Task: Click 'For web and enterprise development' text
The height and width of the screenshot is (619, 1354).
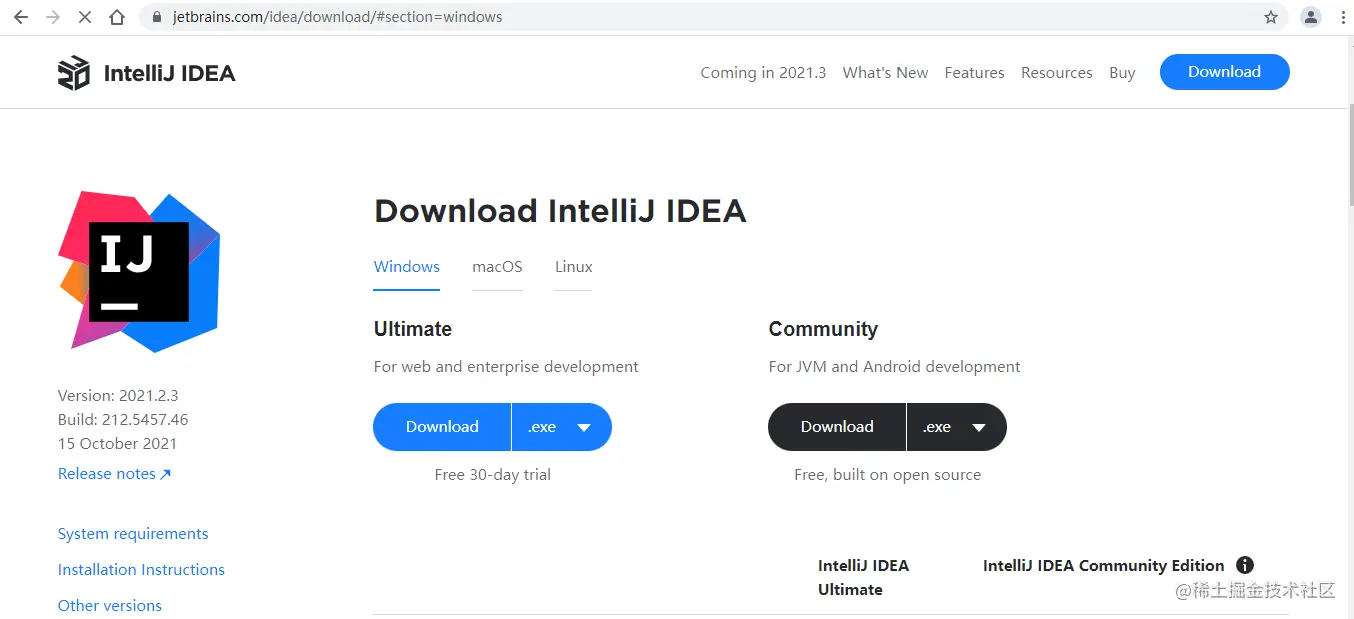Action: tap(506, 367)
